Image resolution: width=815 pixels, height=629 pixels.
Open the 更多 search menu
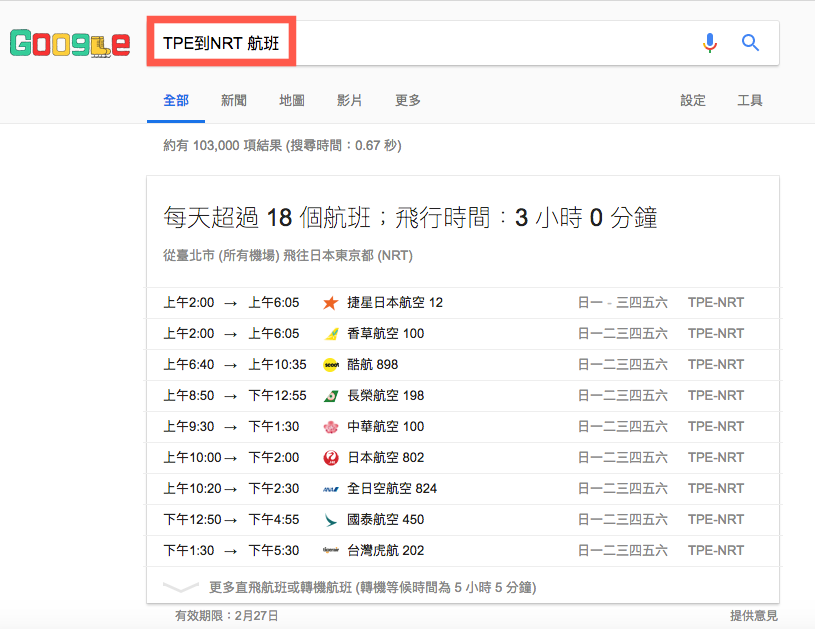click(x=408, y=100)
